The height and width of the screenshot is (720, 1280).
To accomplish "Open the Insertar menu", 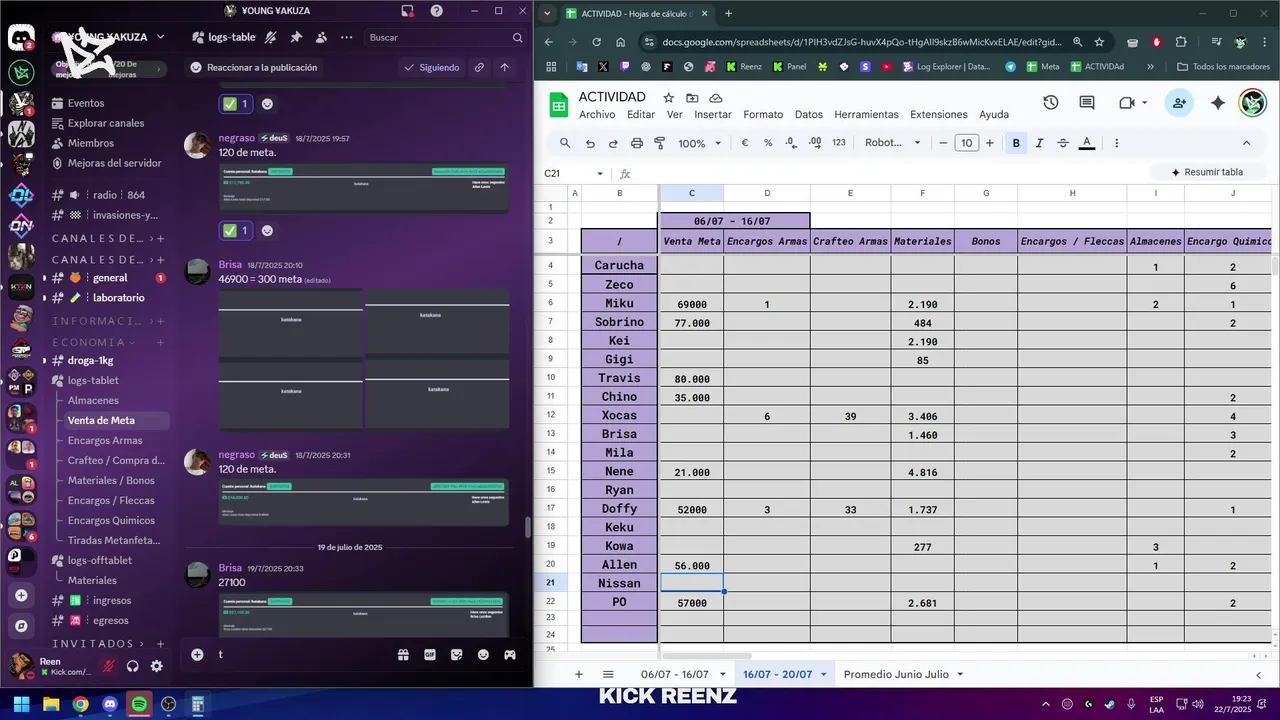I will (x=713, y=115).
